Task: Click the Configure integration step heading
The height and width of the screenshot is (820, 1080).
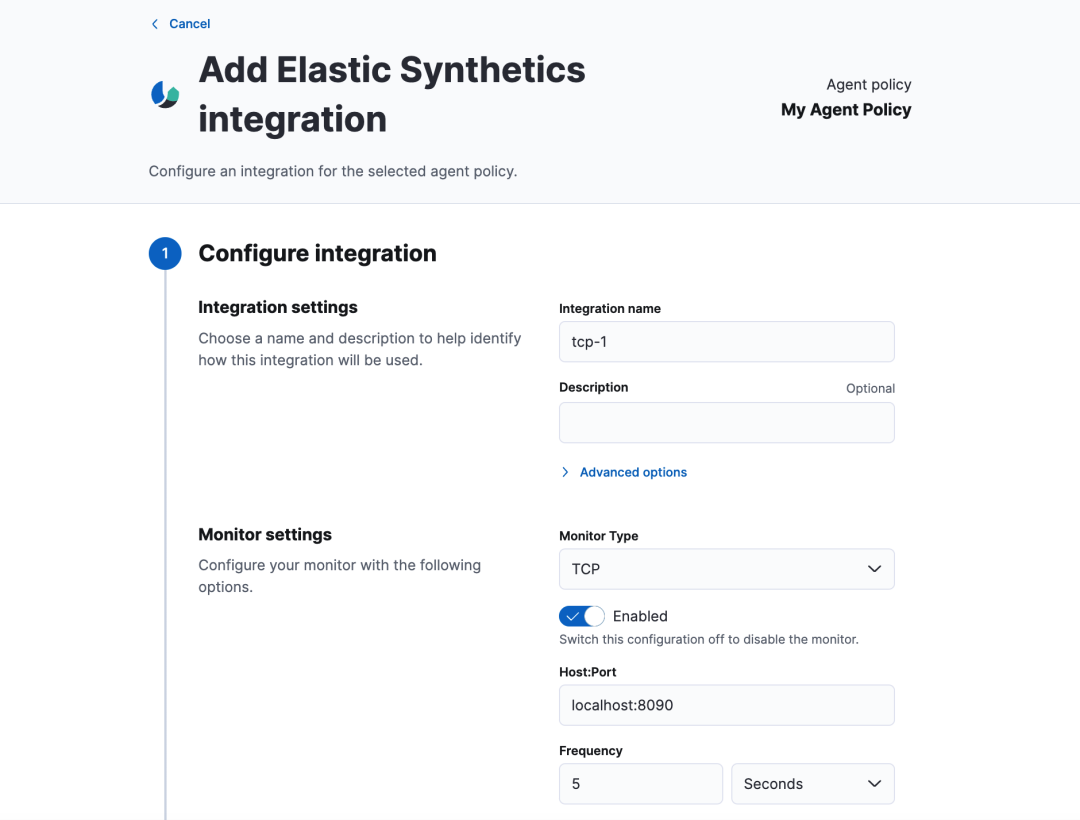Action: pos(317,254)
